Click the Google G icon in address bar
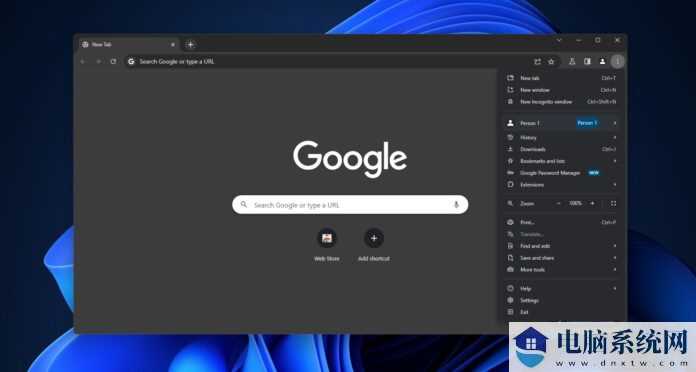This screenshot has height=372, width=696. click(131, 62)
